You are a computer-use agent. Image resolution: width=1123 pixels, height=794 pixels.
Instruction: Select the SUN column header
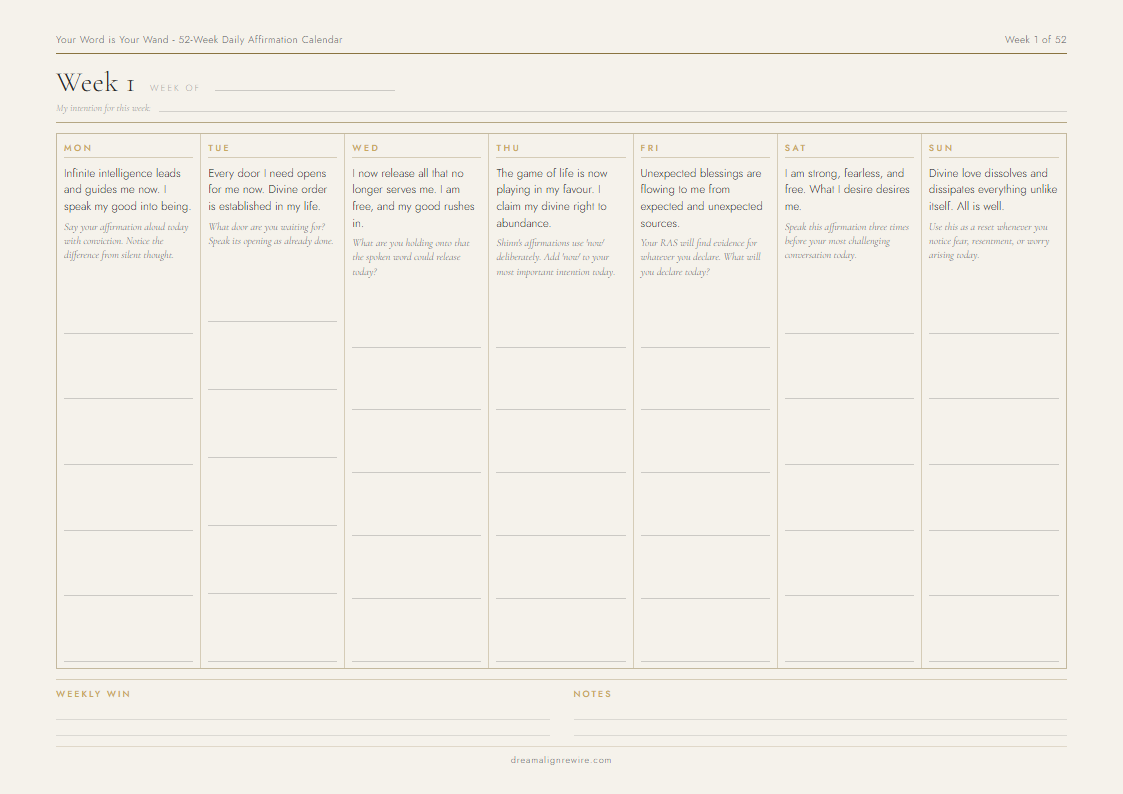click(x=940, y=148)
